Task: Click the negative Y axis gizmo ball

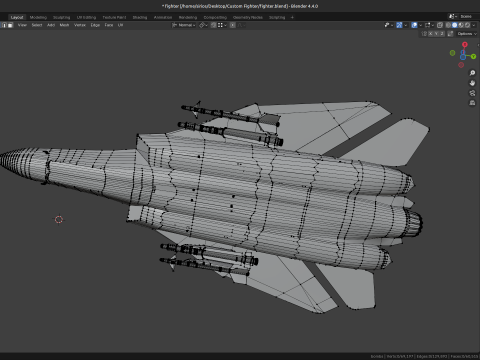Action: pyautogui.click(x=452, y=53)
